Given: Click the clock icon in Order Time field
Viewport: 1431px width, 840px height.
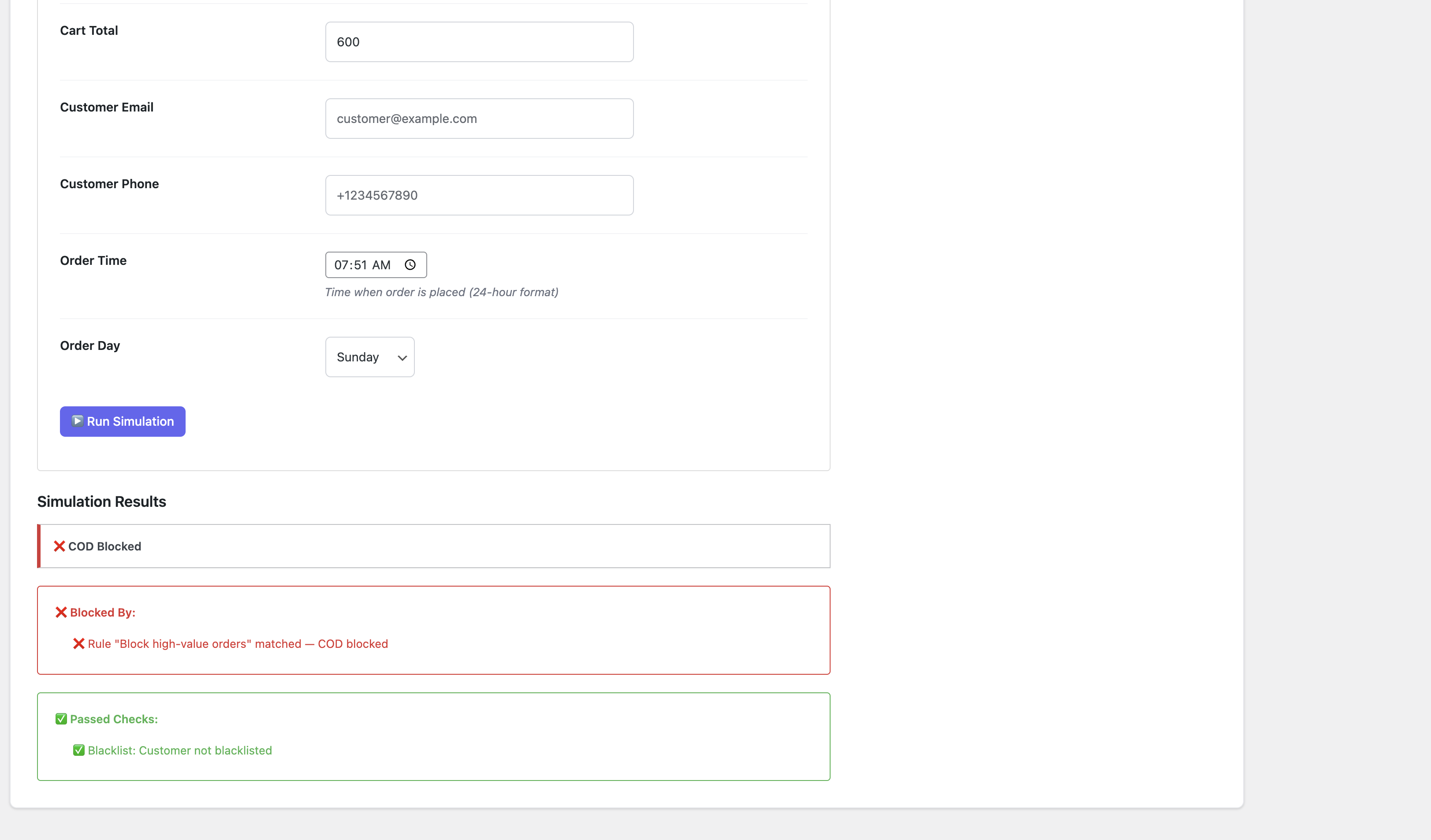Looking at the screenshot, I should click(x=410, y=264).
